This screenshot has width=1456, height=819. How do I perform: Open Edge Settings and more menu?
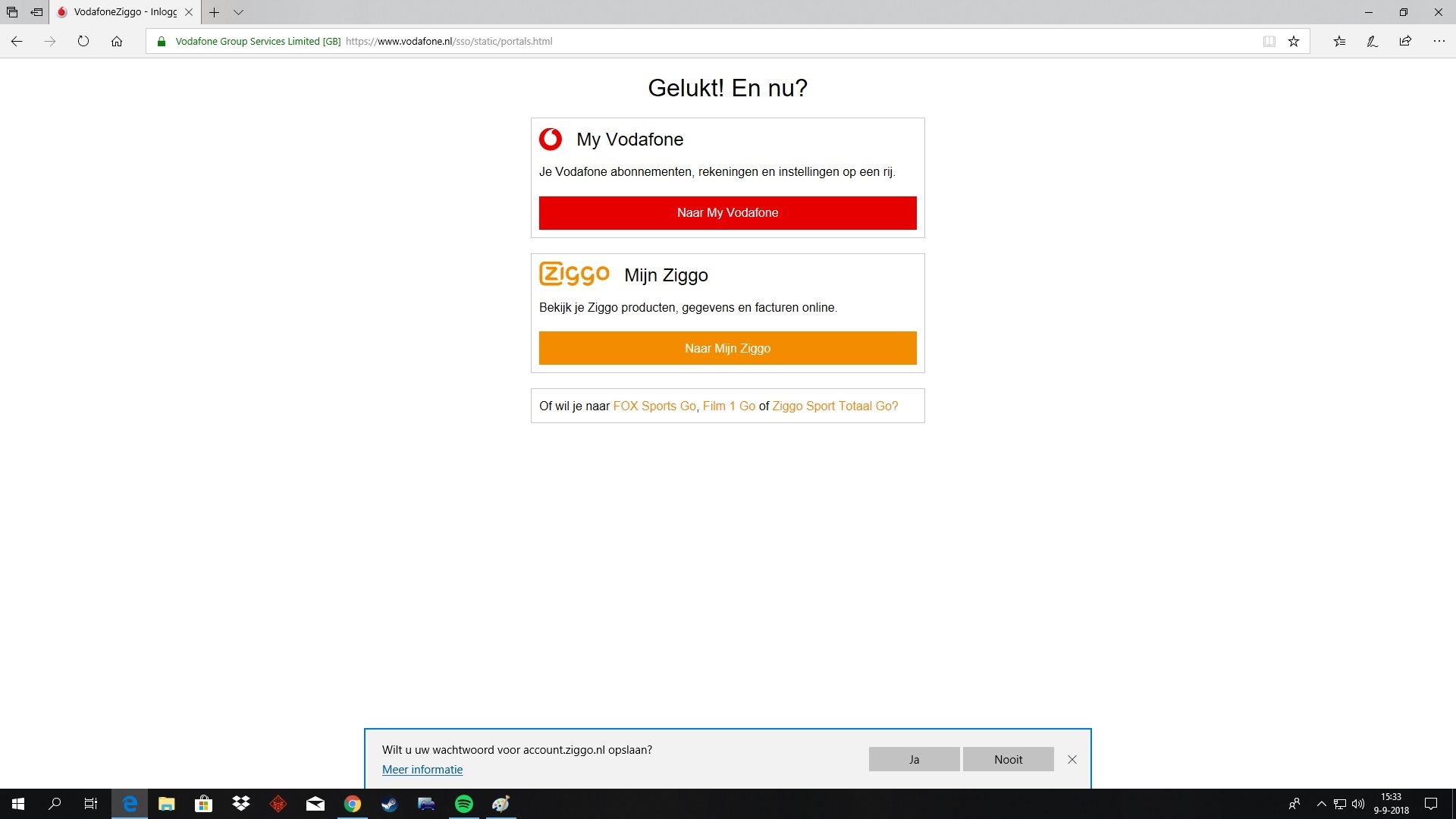[1439, 42]
